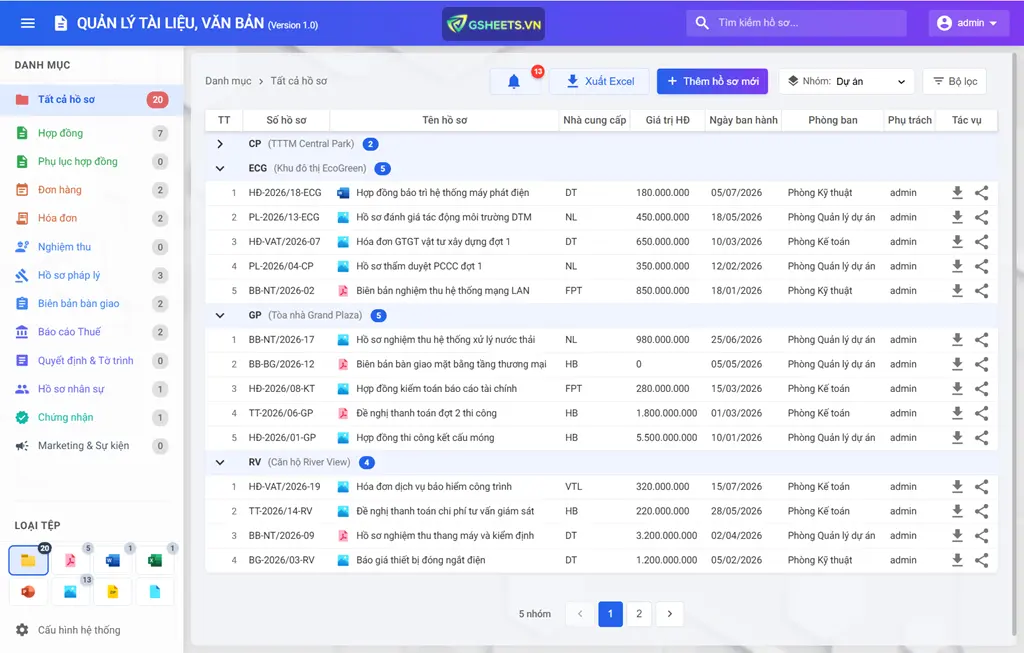Image resolution: width=1024 pixels, height=653 pixels.
Task: Filter by all file types folder icon
Action: click(28, 560)
